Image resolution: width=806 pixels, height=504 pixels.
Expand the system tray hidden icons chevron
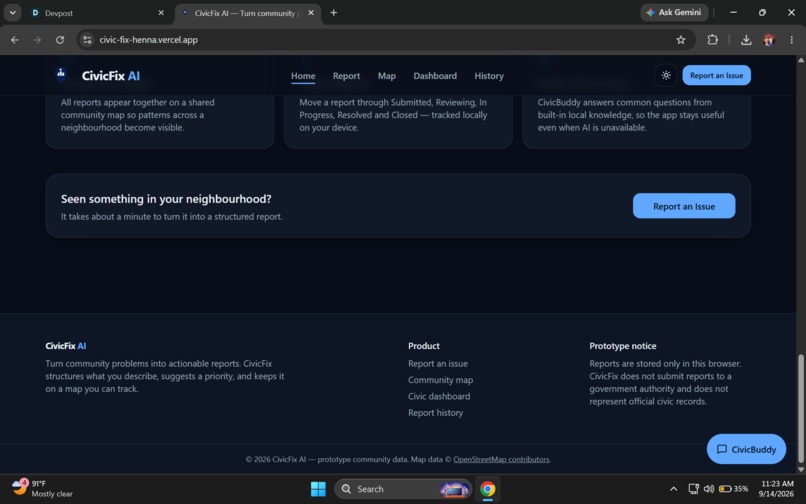[x=673, y=489]
